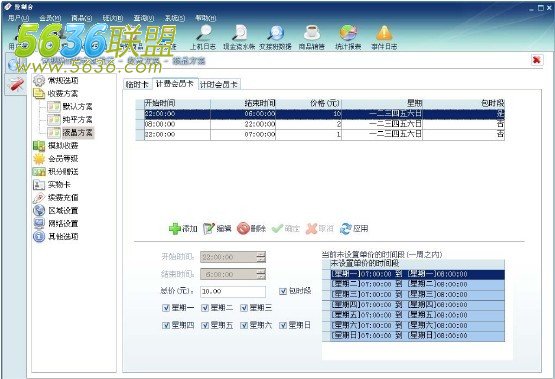Toggle the 星期日 checkbox

283,325
